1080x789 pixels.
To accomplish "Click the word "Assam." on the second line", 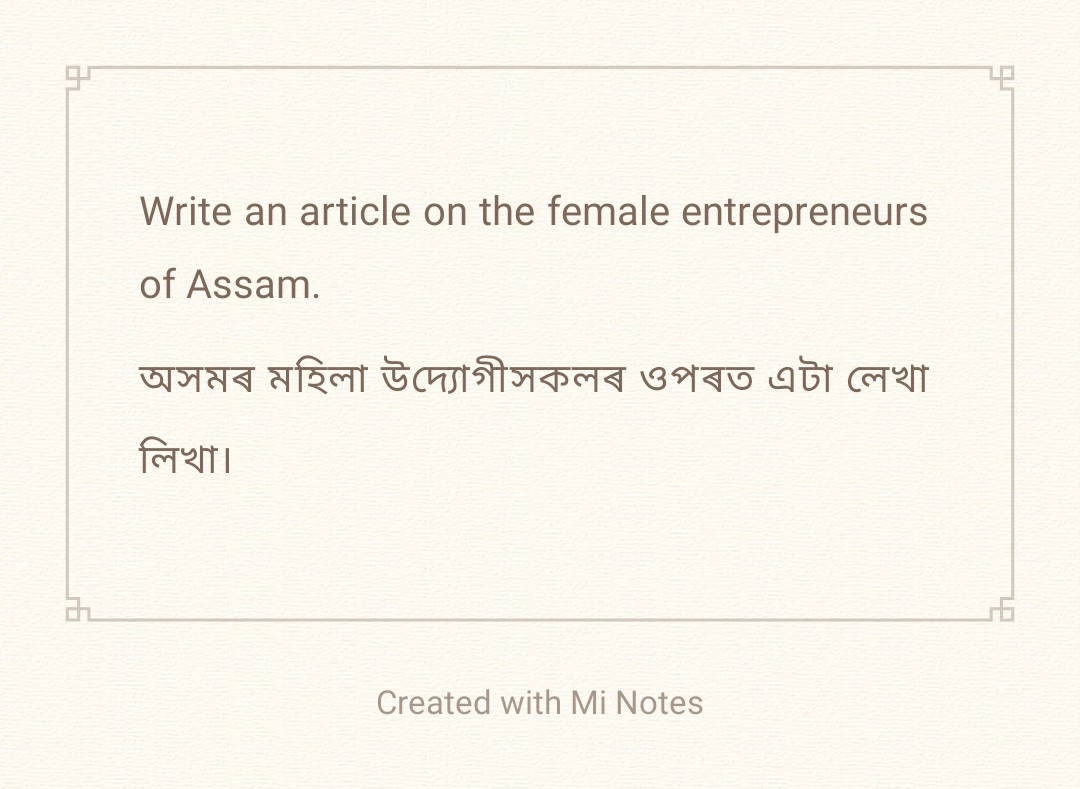I will point(254,285).
